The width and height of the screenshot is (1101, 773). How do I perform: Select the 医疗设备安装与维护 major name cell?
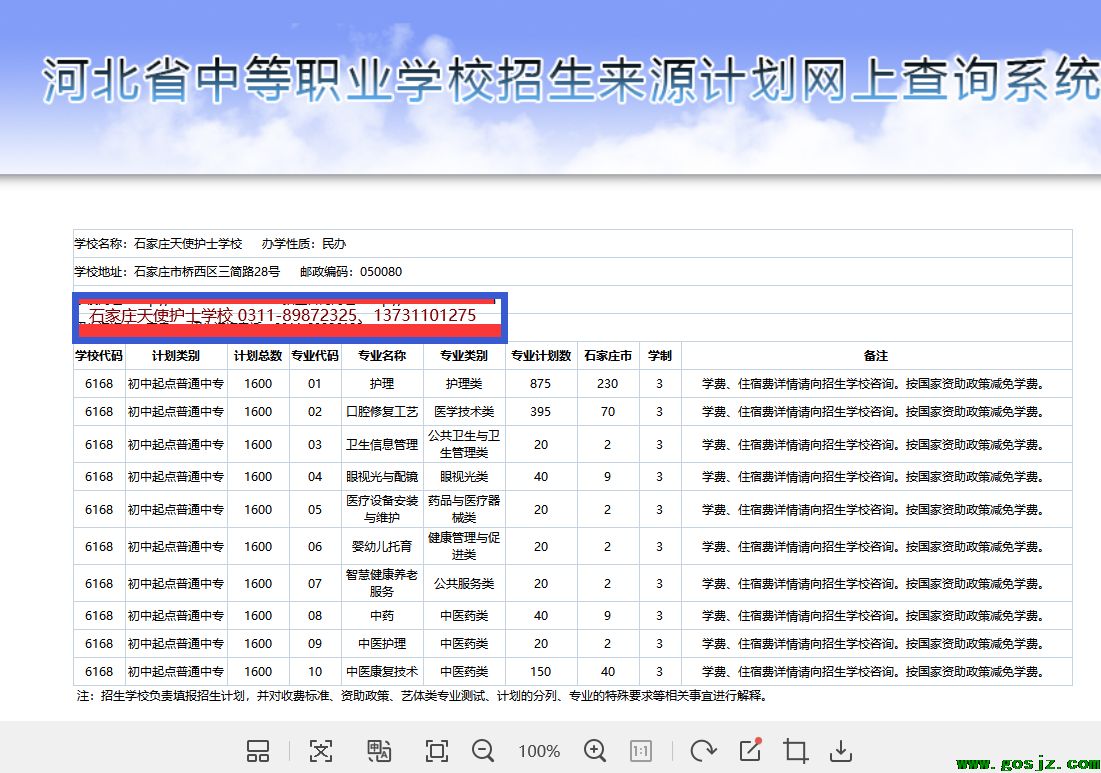pos(382,509)
